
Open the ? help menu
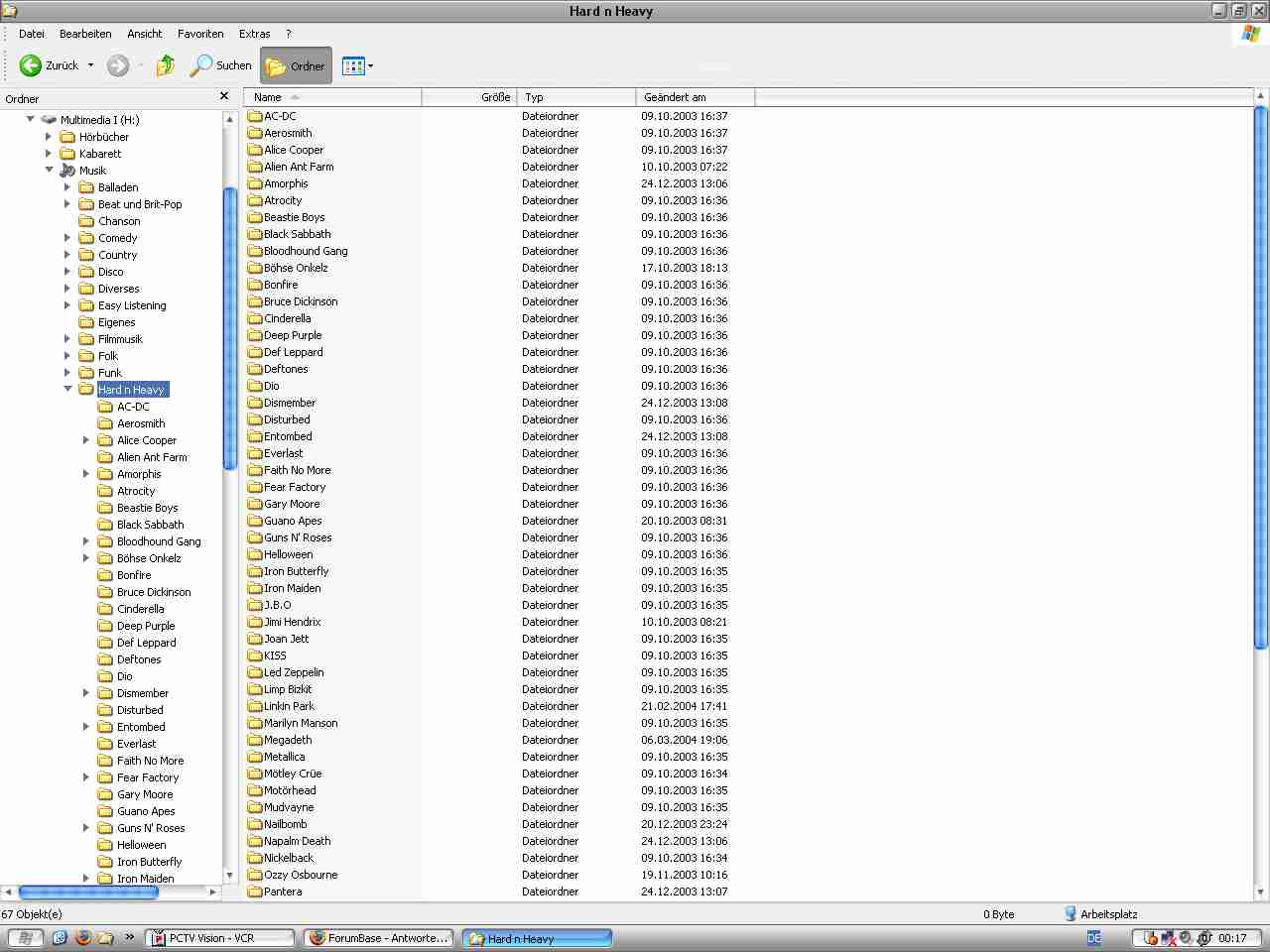[x=289, y=34]
